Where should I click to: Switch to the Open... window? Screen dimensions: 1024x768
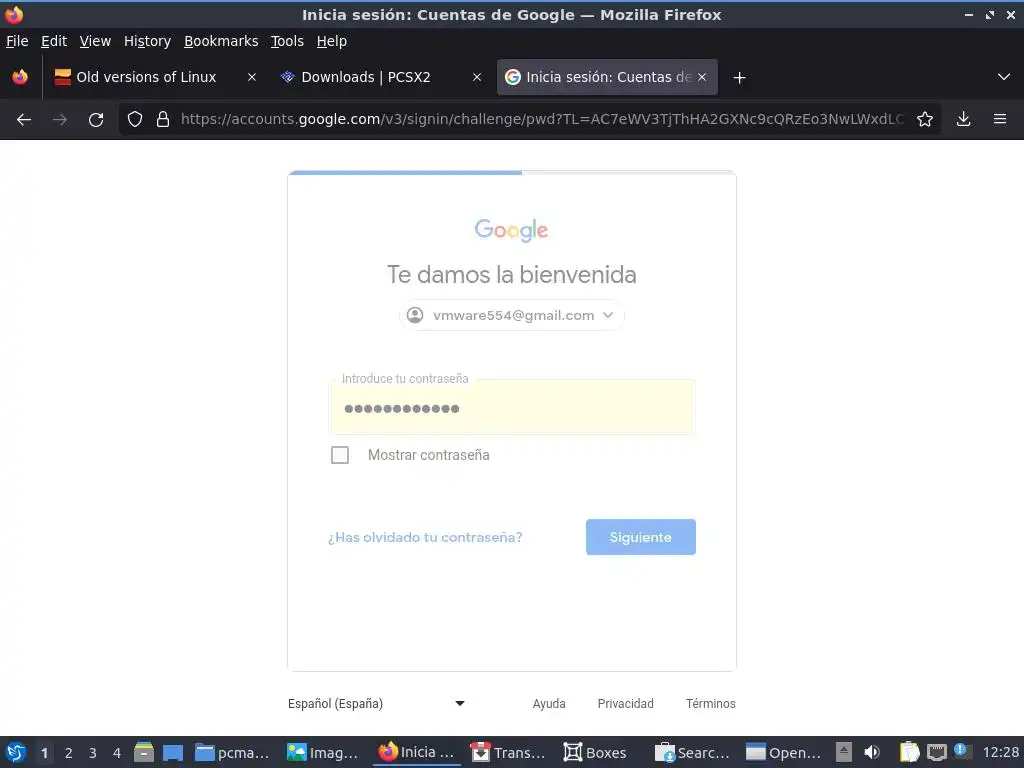784,752
